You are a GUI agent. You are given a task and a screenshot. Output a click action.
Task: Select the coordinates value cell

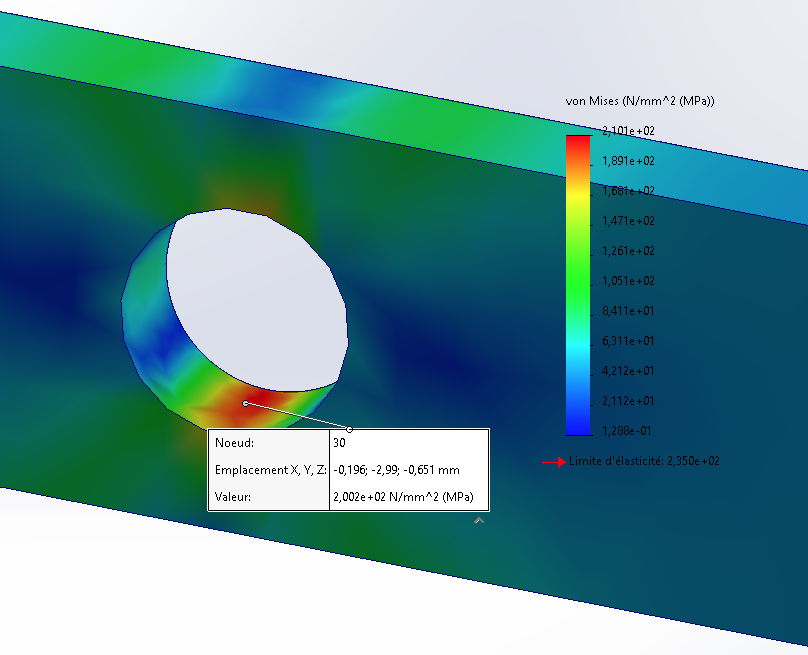click(409, 470)
